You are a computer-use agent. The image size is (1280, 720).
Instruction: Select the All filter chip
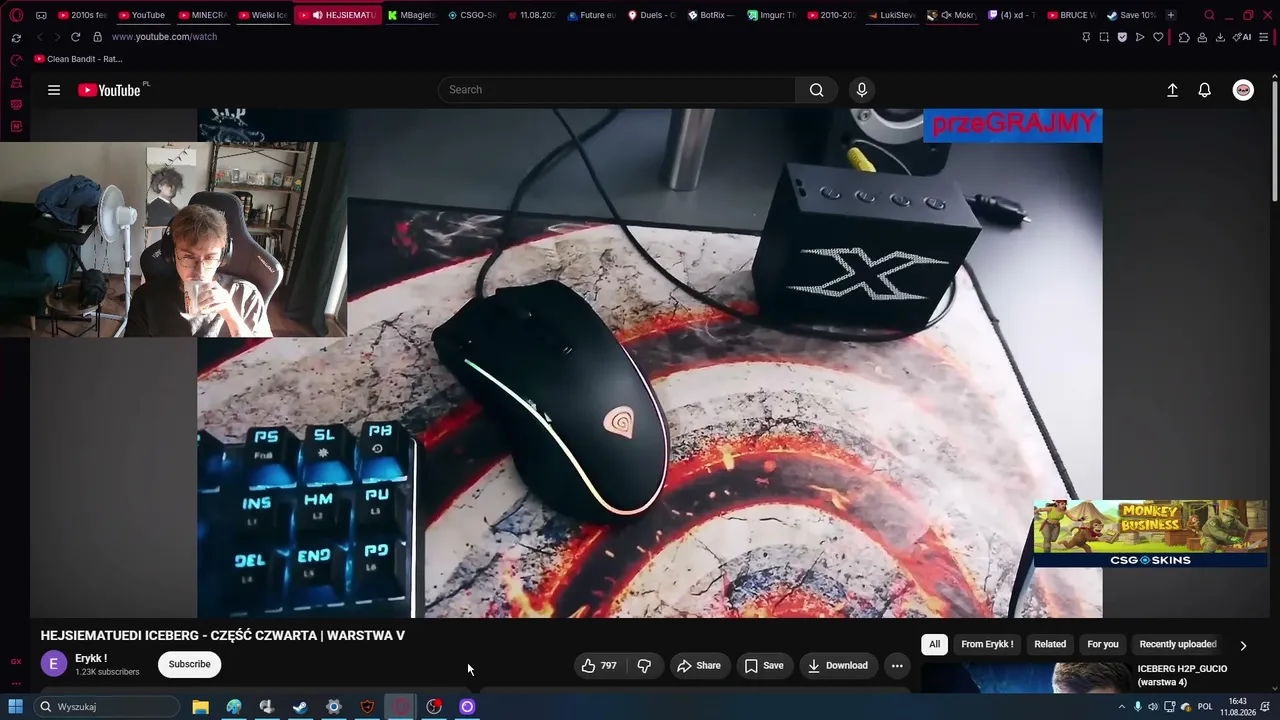click(934, 644)
